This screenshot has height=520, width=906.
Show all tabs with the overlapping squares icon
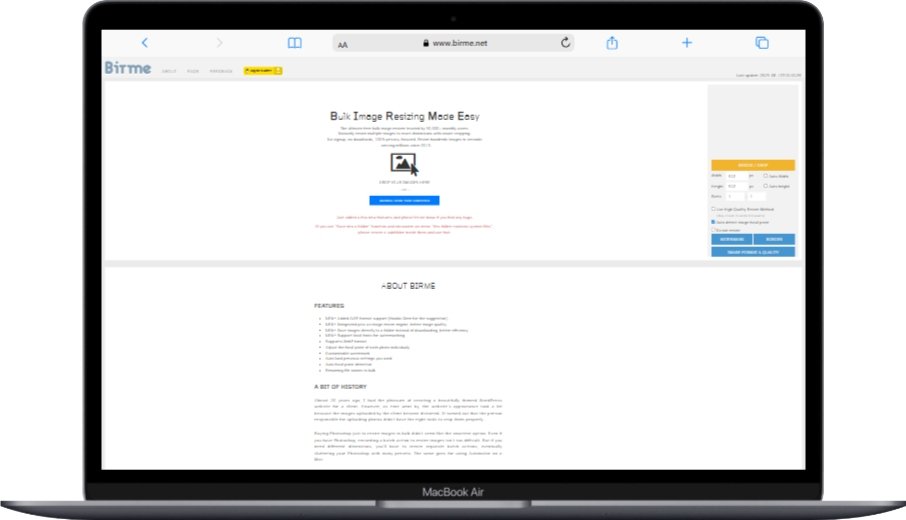[x=762, y=43]
